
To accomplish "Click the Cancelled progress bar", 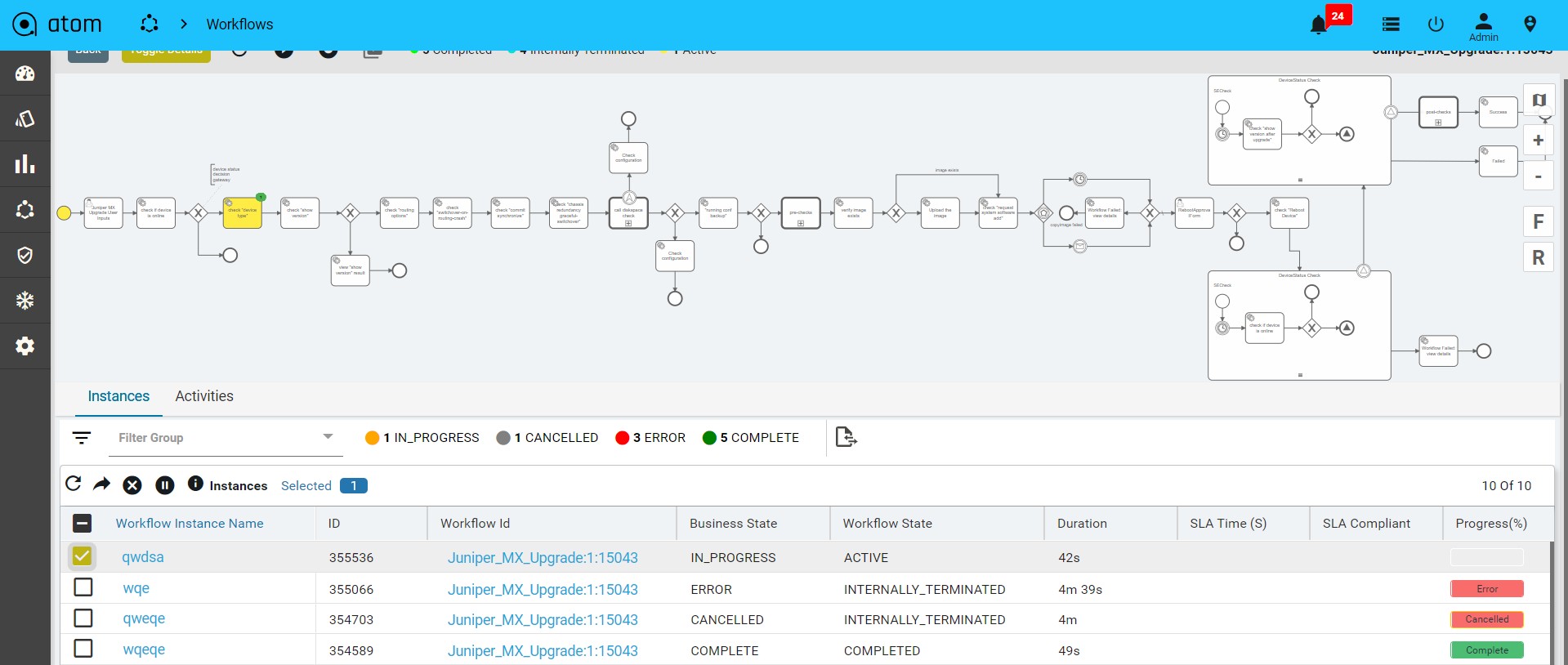I will (x=1487, y=619).
